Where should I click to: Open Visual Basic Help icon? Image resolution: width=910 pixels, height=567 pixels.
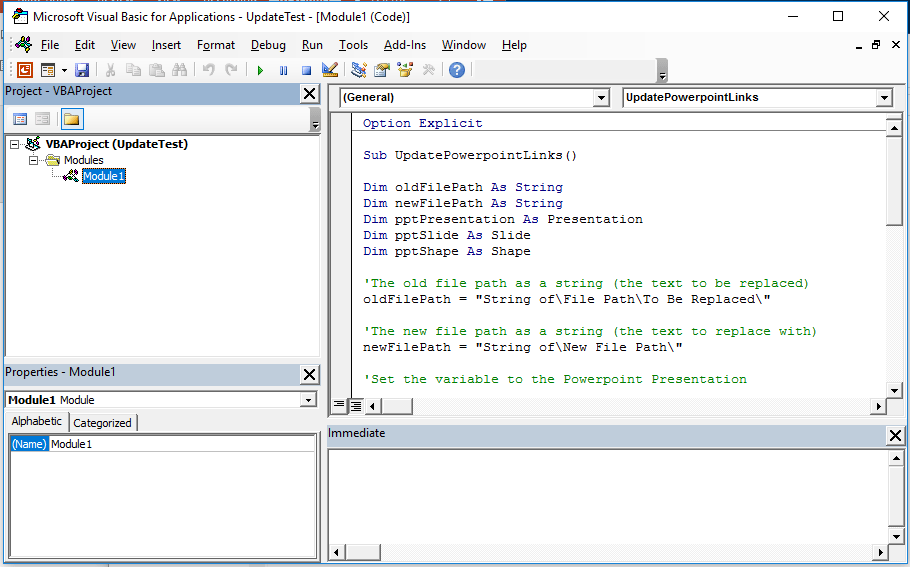(457, 70)
